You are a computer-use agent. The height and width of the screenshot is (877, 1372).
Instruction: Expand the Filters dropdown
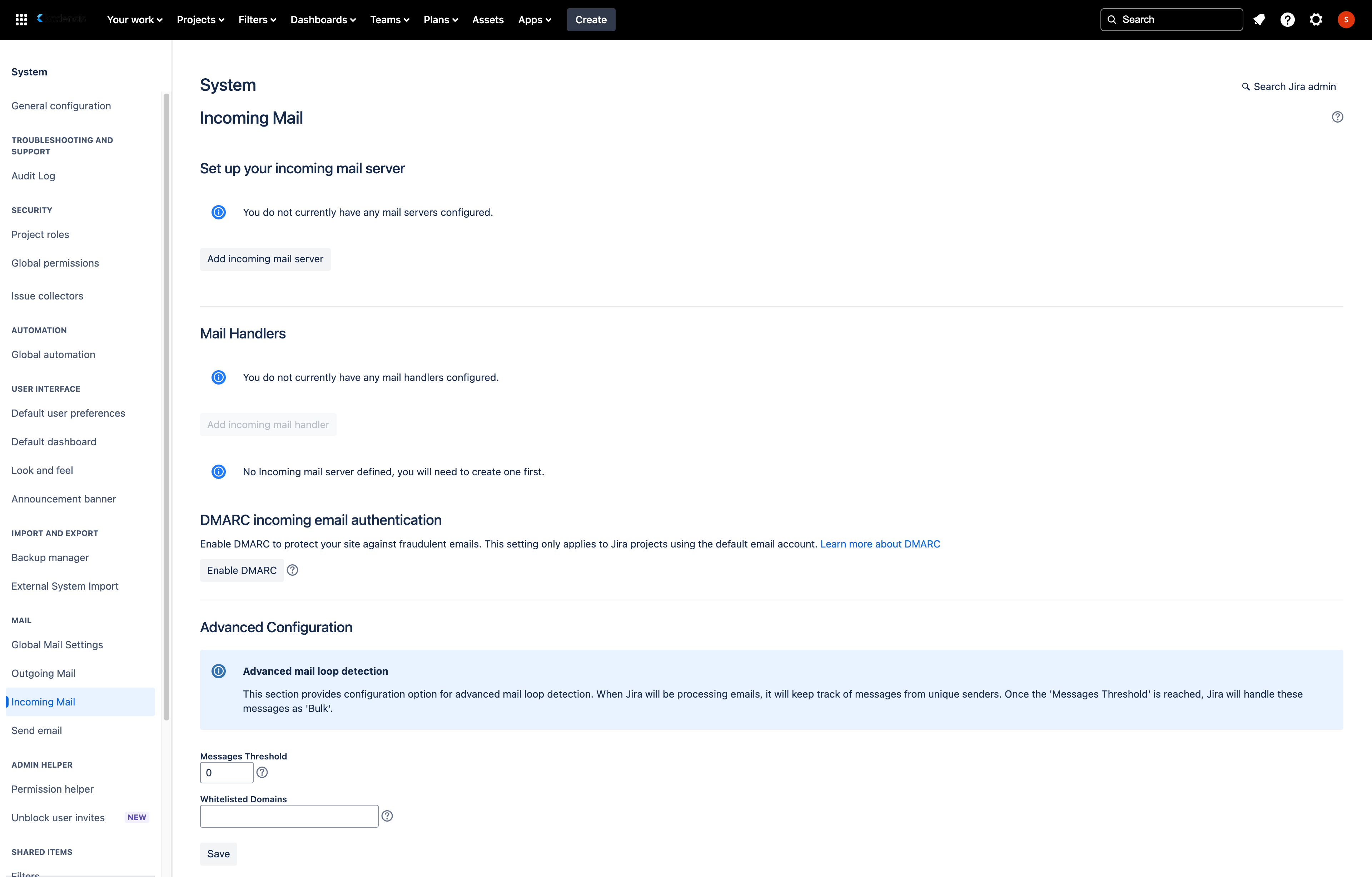coord(257,20)
